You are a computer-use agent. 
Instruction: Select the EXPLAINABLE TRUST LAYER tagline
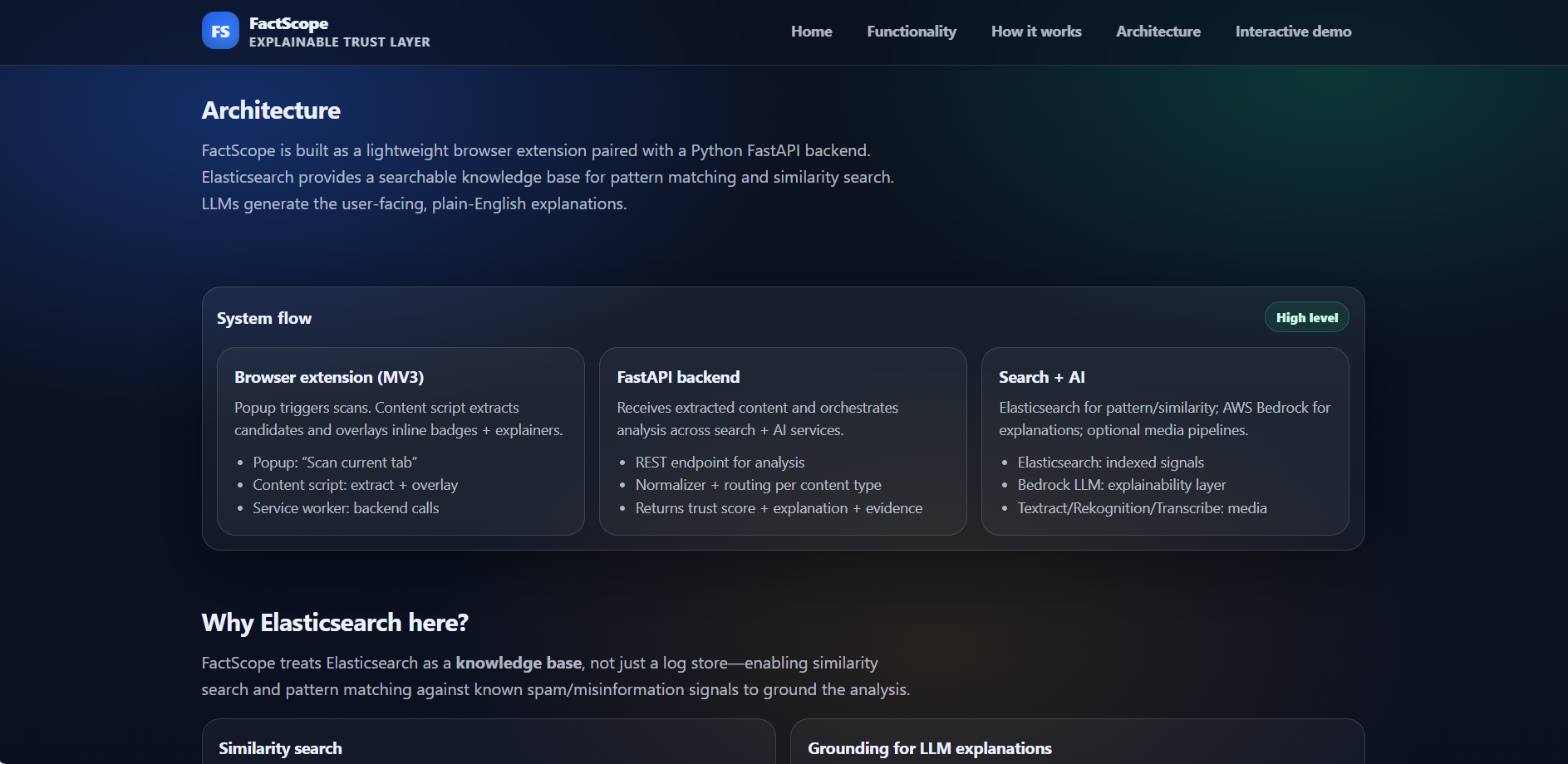[x=339, y=42]
